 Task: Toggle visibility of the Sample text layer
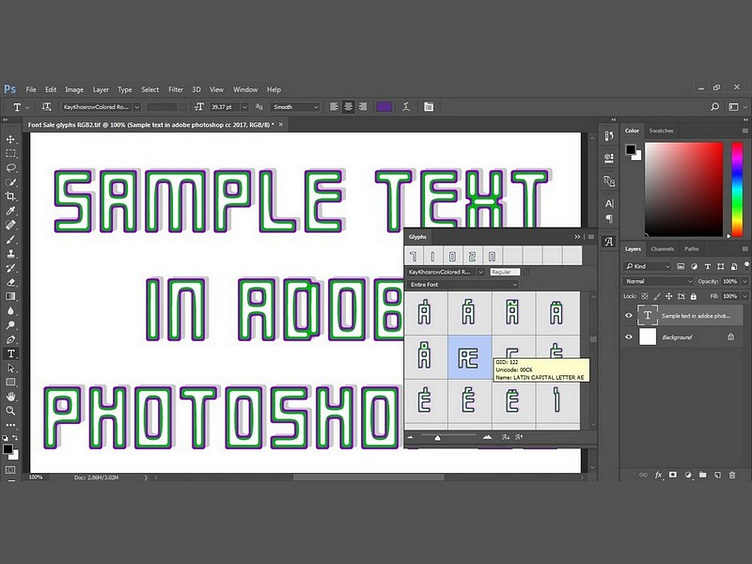coord(629,315)
